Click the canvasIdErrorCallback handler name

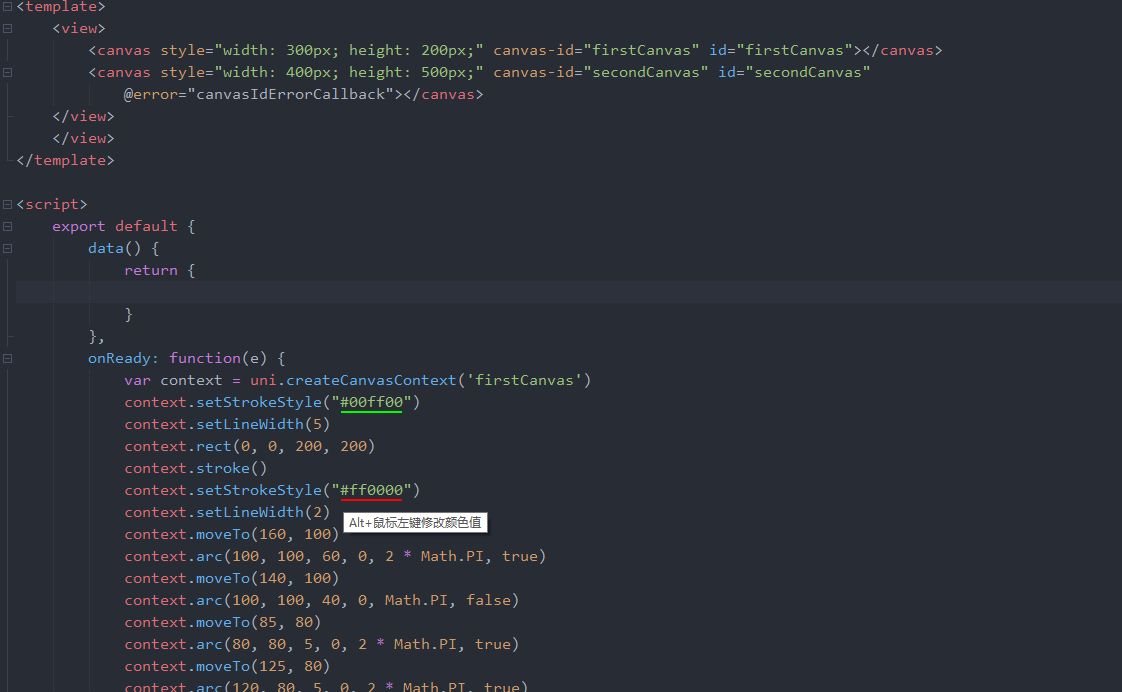tap(290, 94)
